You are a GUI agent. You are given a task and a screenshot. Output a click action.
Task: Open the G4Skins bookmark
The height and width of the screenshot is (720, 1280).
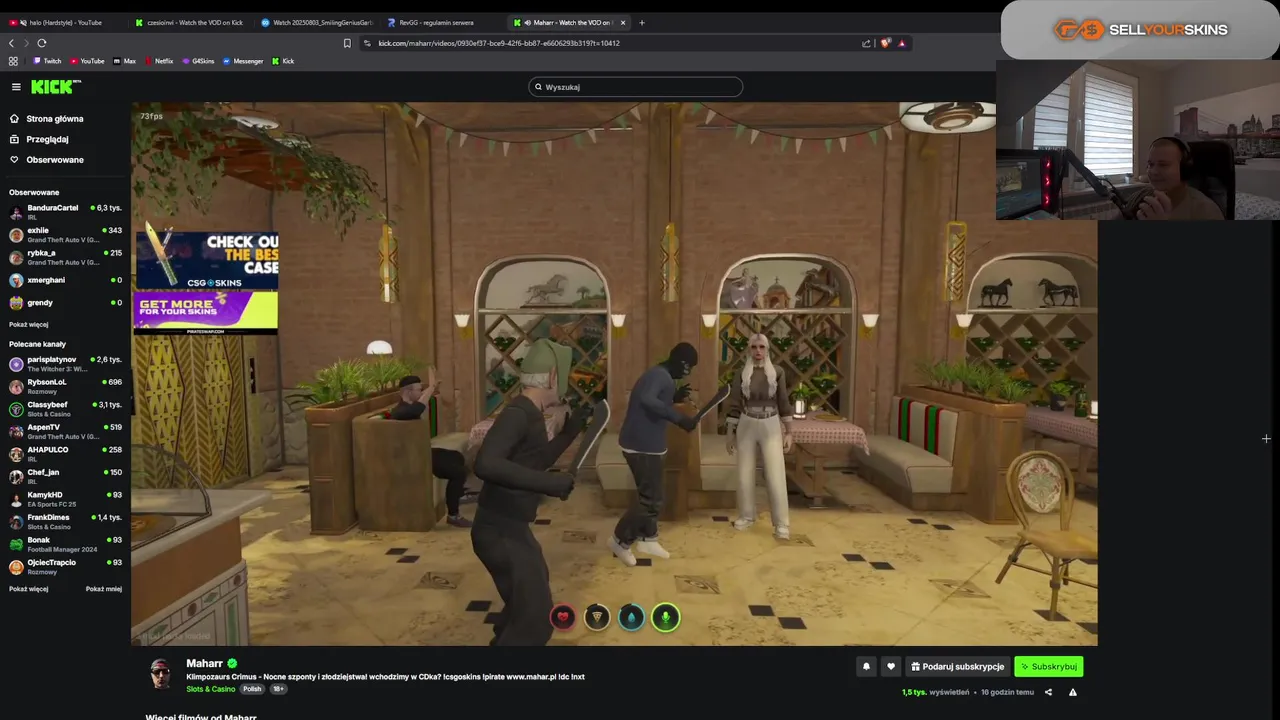tap(198, 61)
